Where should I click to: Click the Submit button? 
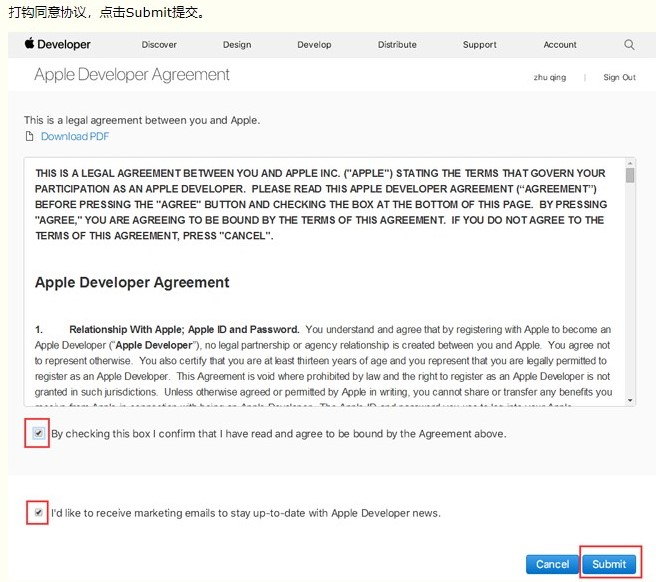(609, 564)
